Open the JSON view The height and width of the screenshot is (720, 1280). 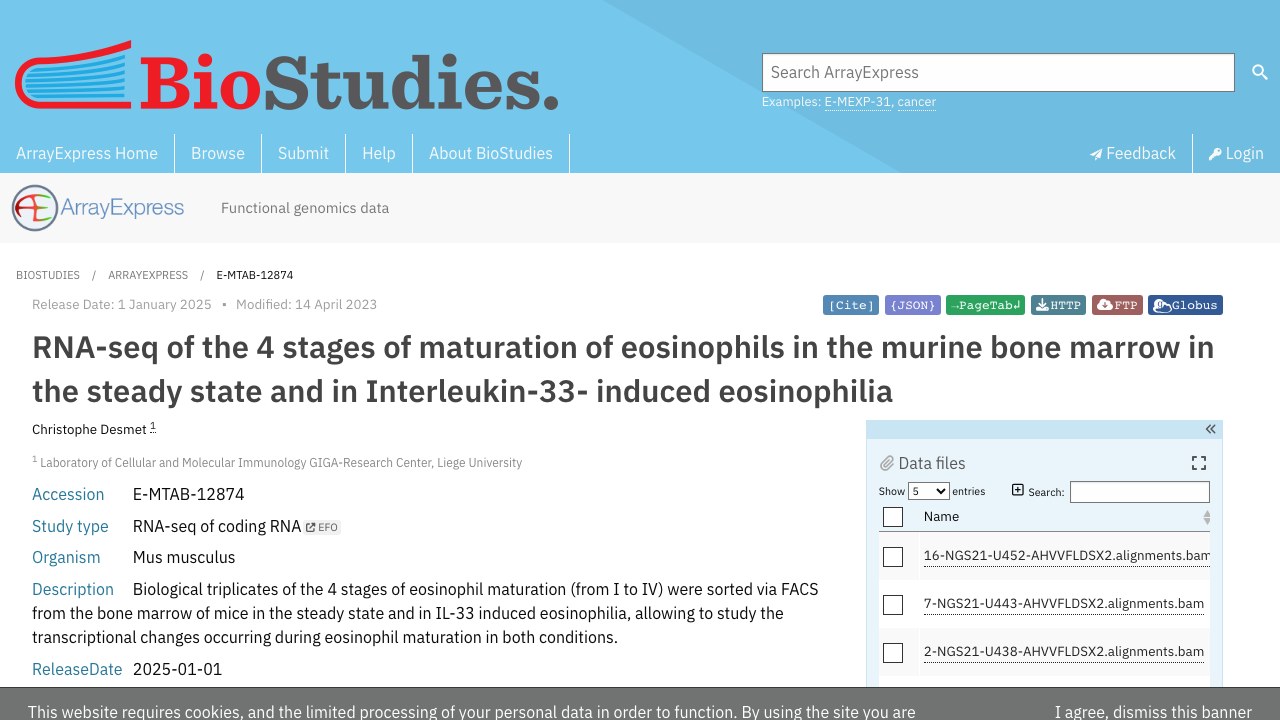913,305
